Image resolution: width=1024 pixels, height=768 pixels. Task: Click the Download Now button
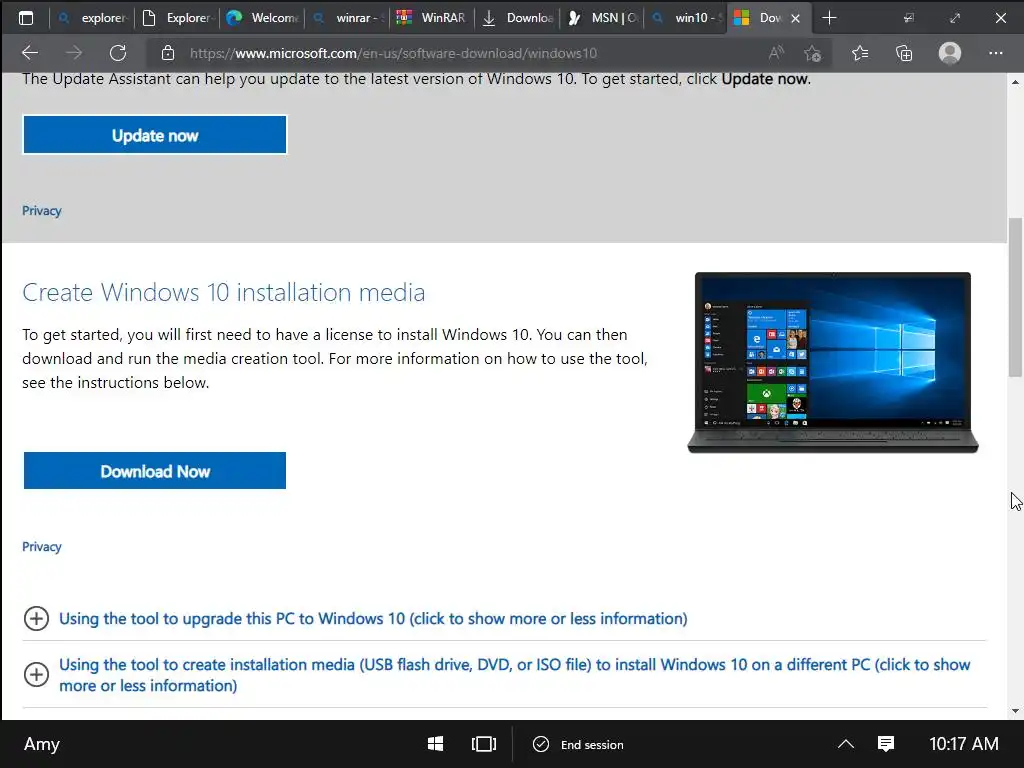click(x=155, y=471)
